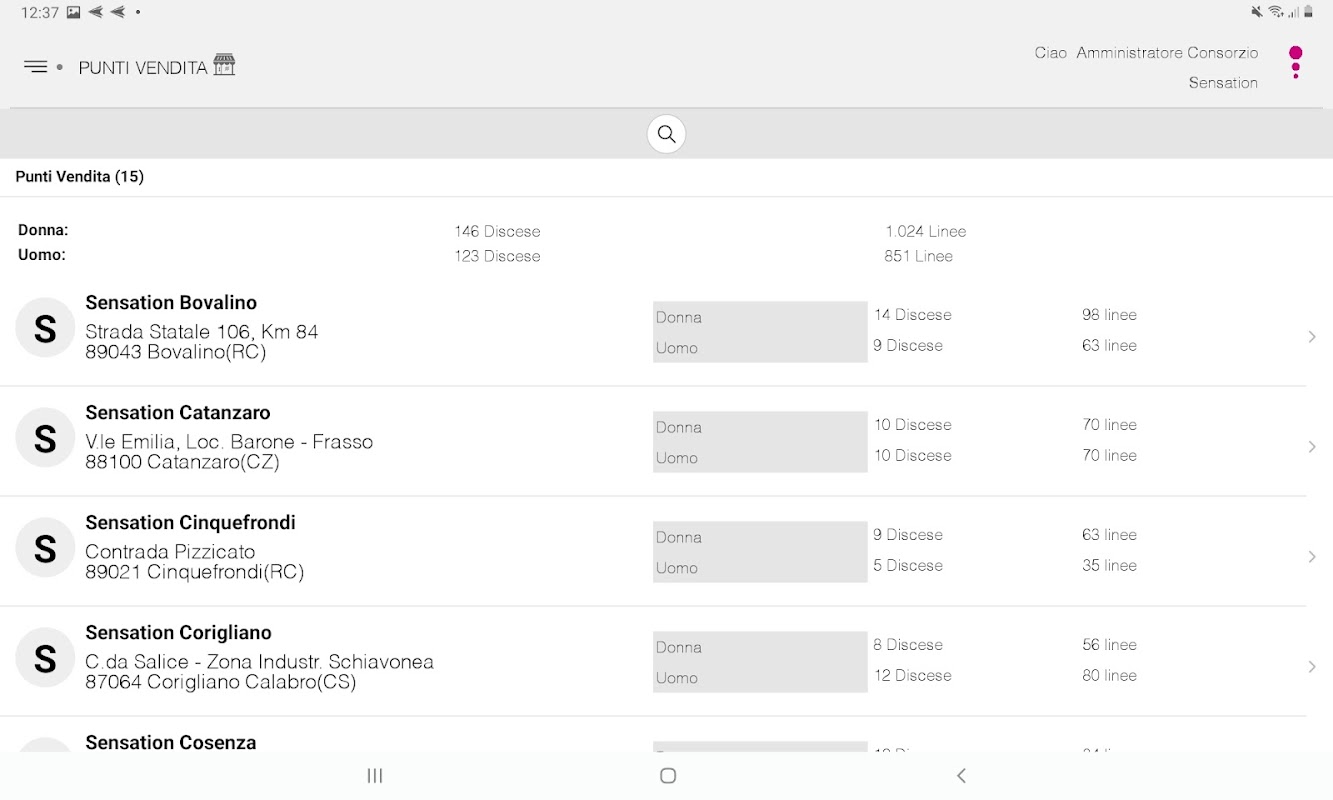Open the hamburger navigation menu
This screenshot has width=1333, height=800.
[x=36, y=67]
